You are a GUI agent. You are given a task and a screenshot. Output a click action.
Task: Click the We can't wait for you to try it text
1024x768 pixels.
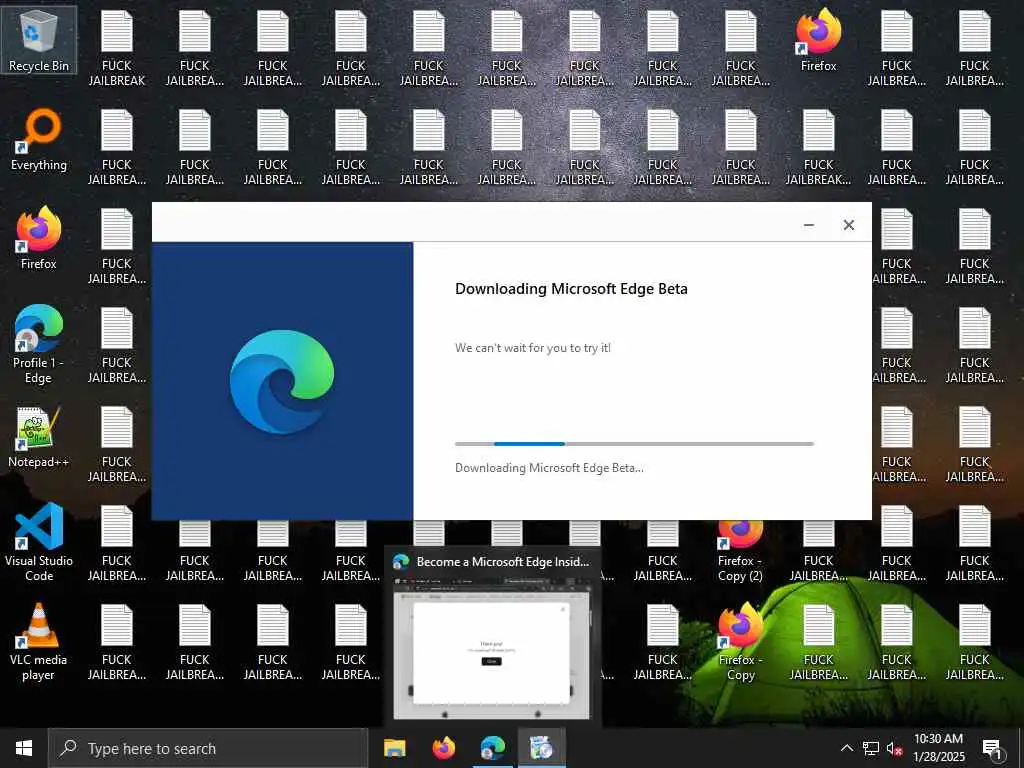coord(533,348)
